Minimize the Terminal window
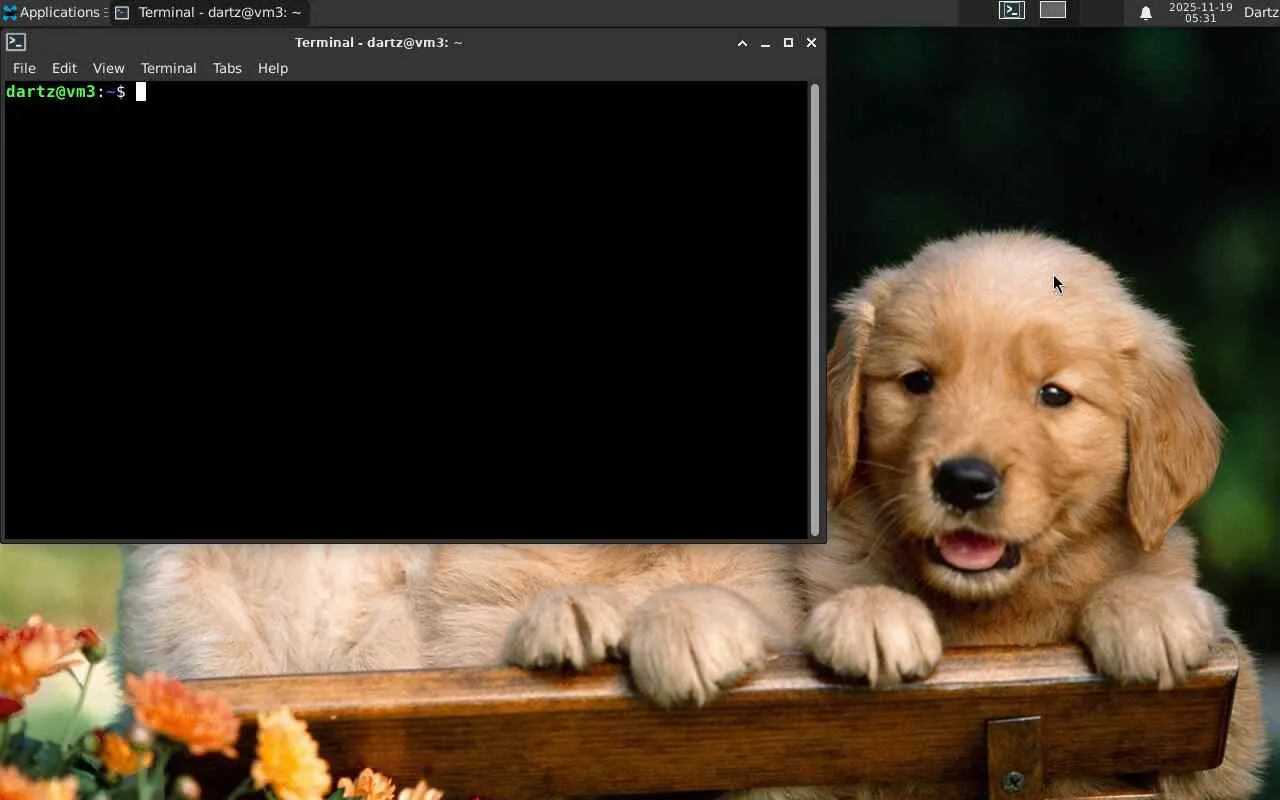The image size is (1280, 800). pyautogui.click(x=765, y=43)
